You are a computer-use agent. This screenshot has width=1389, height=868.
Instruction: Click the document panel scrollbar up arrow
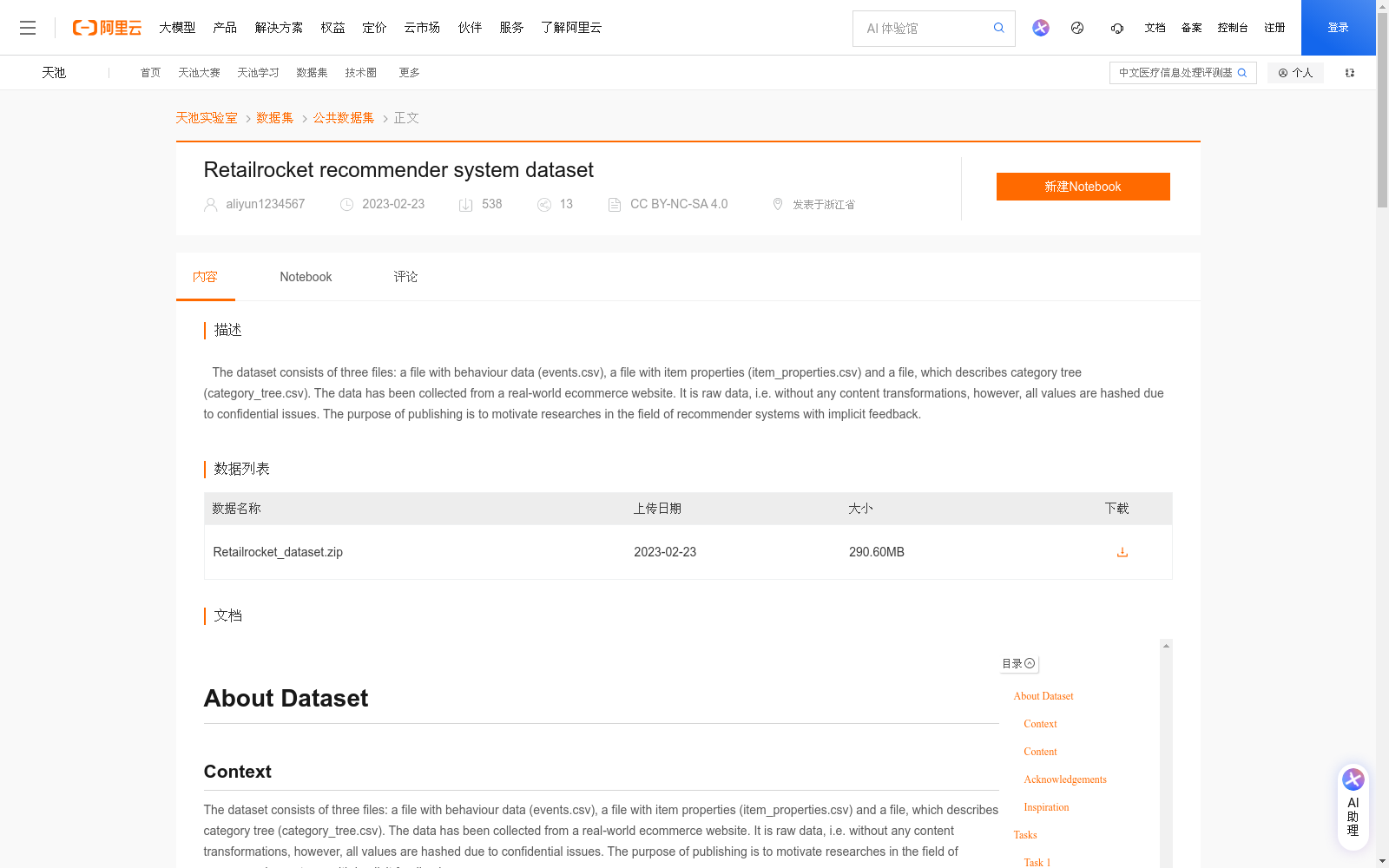1166,645
